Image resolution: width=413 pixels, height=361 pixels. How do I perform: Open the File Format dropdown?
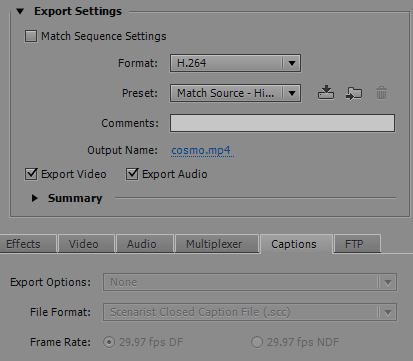click(250, 312)
